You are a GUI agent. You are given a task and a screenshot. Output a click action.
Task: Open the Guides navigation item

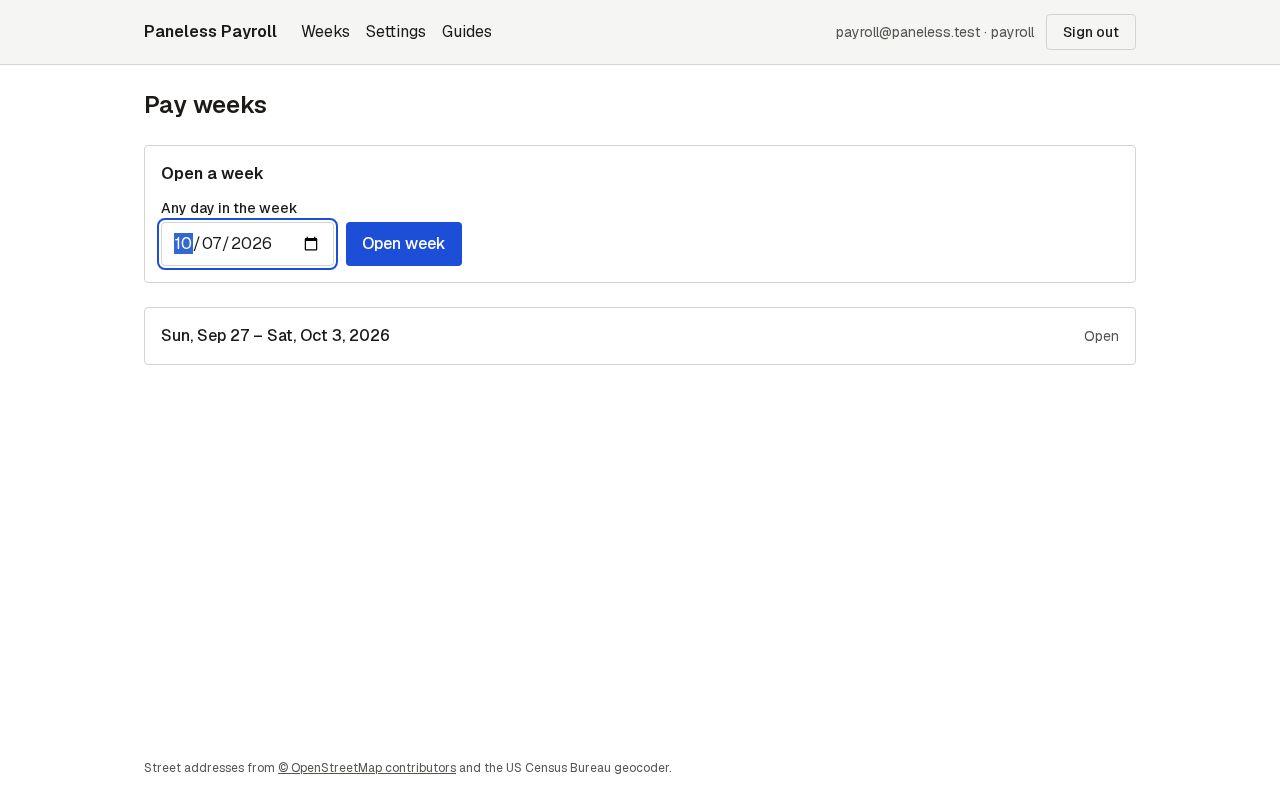point(467,32)
